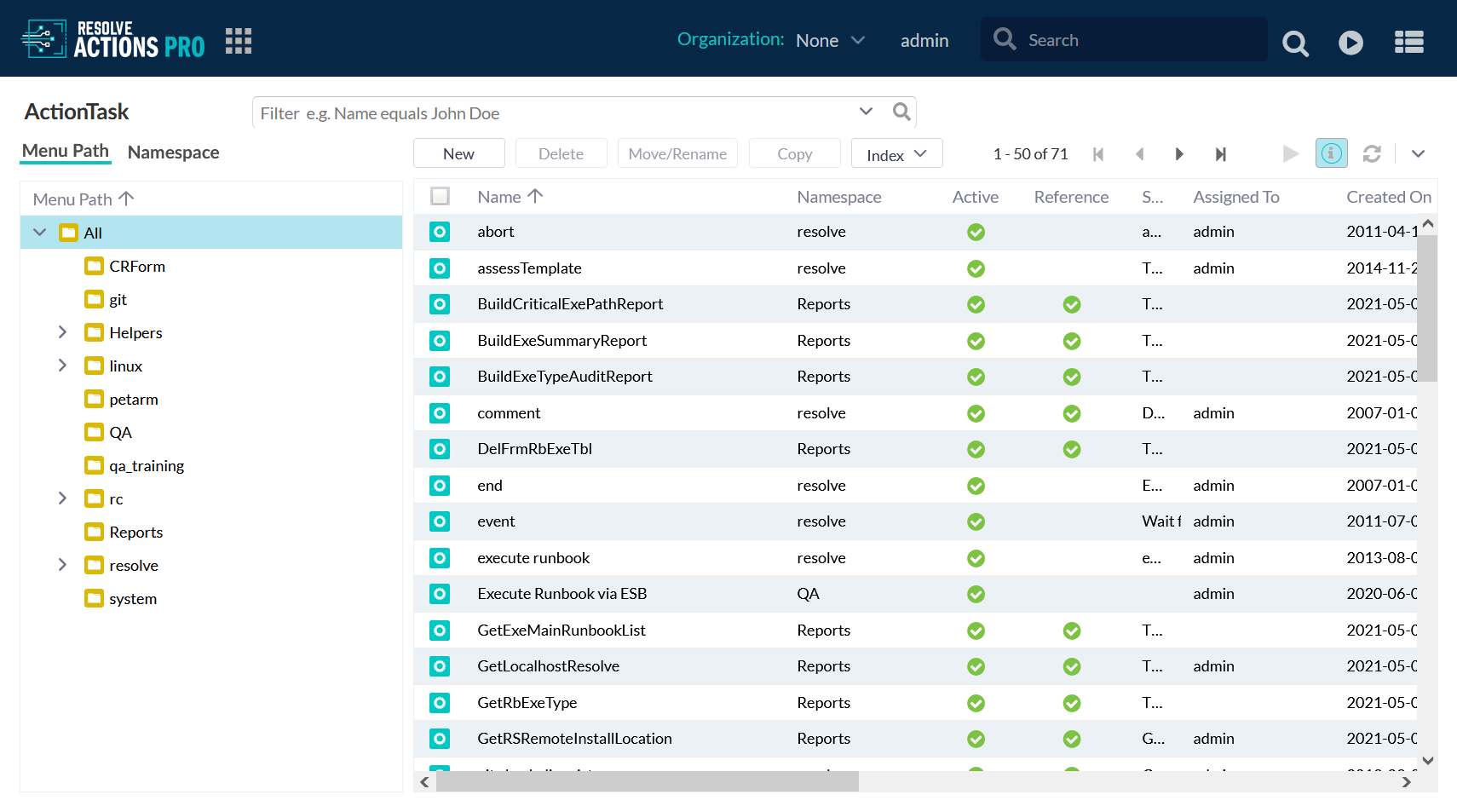Go to the last page of results
Viewport: 1457px width, 812px height.
[1220, 154]
